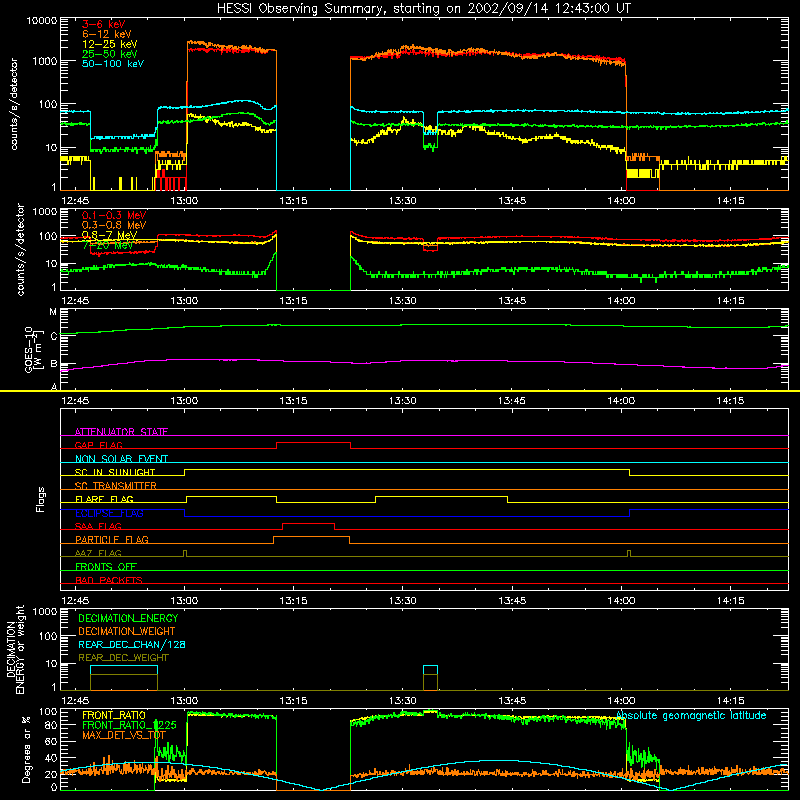800x800 pixels.
Task: Select the green 25-50 keV legend entry
Action: 110,54
